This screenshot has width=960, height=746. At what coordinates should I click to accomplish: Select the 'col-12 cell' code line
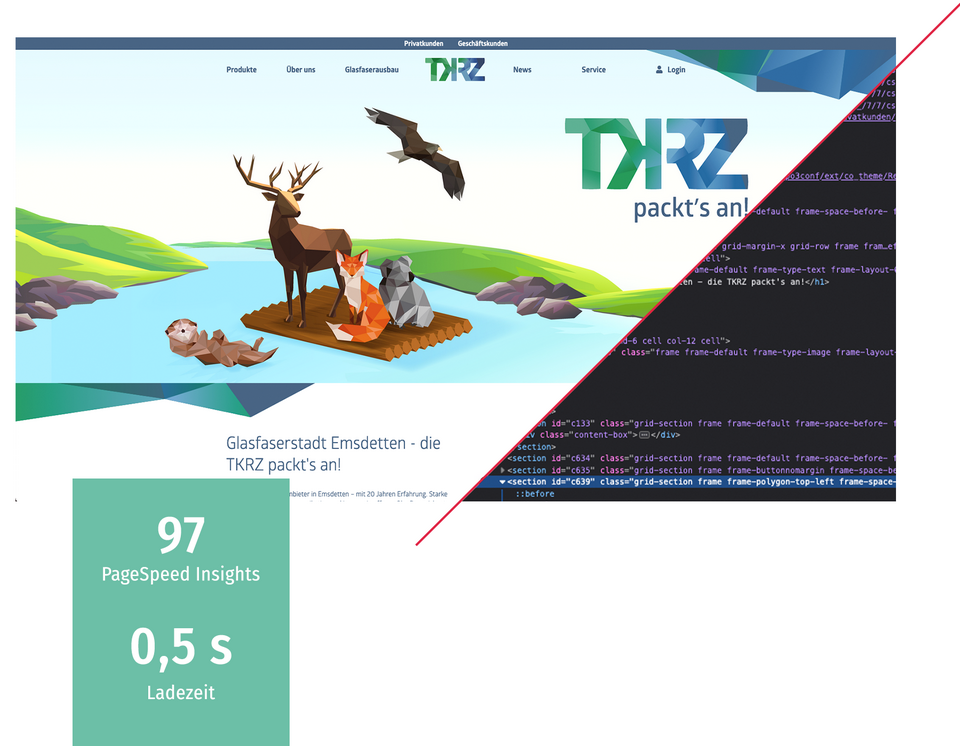pos(675,341)
